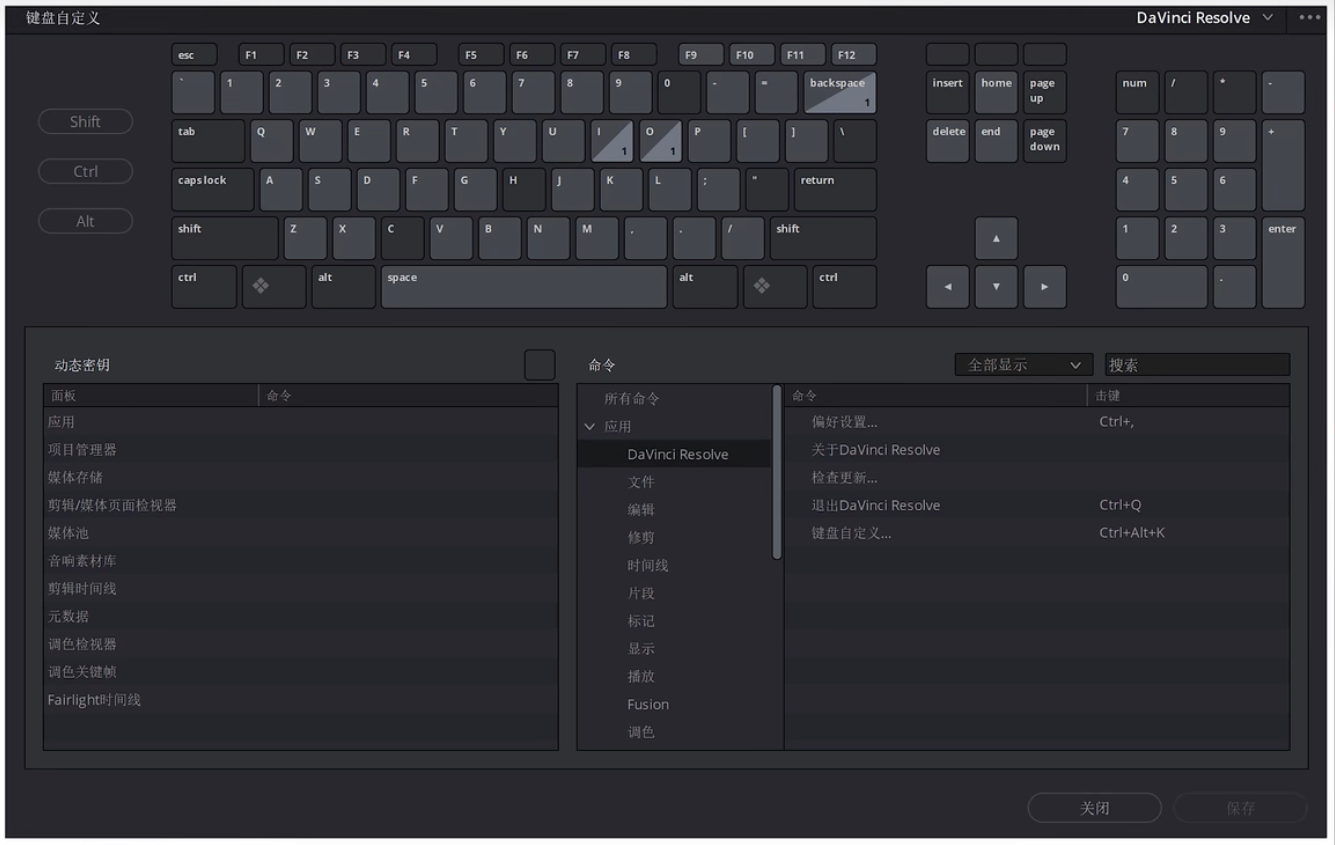Click the page down key

[1045, 141]
